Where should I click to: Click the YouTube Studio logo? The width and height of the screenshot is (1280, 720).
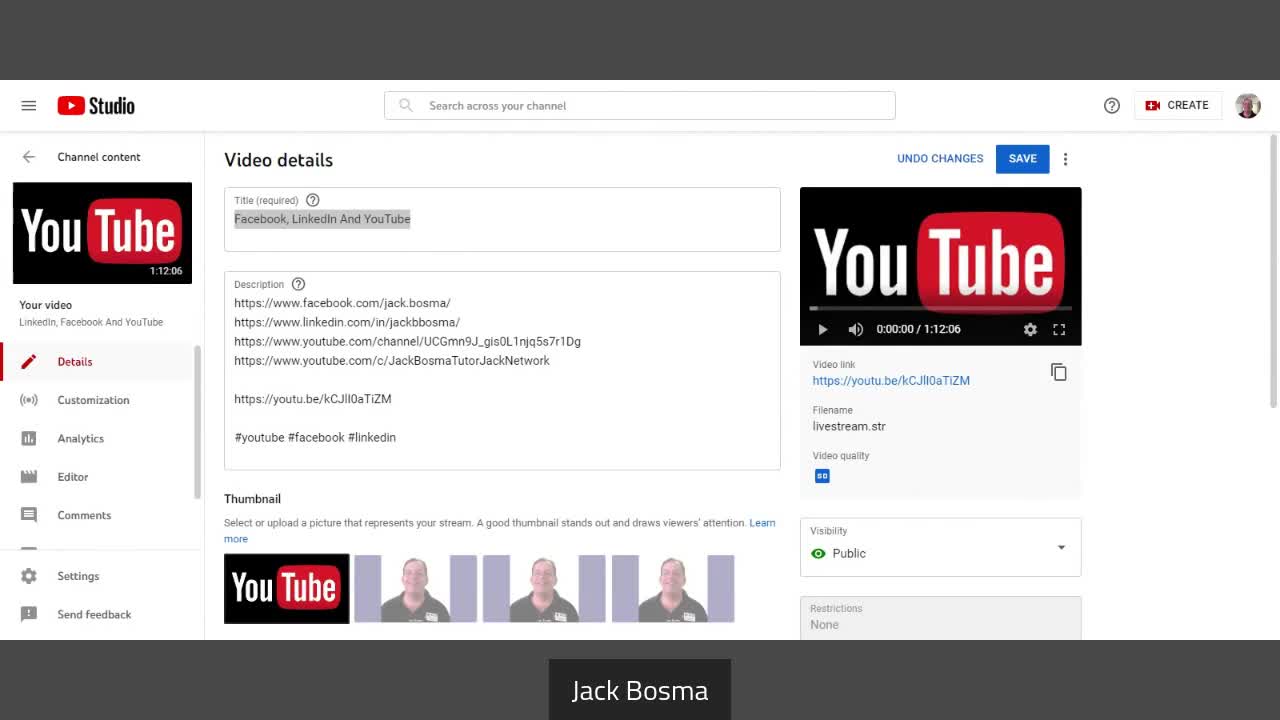96,105
